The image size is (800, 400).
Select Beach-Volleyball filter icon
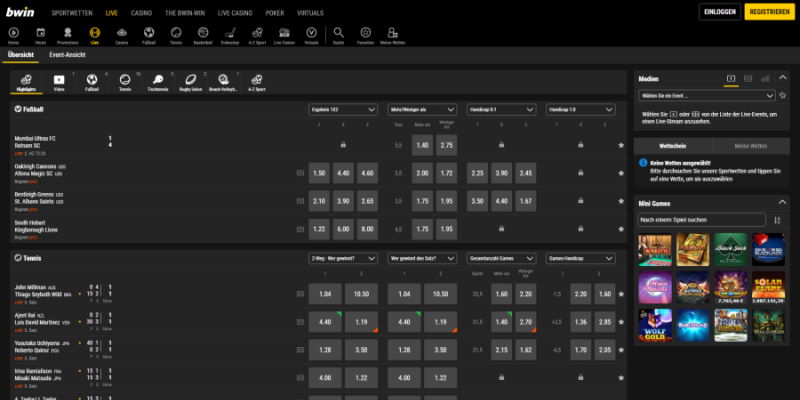click(x=223, y=83)
